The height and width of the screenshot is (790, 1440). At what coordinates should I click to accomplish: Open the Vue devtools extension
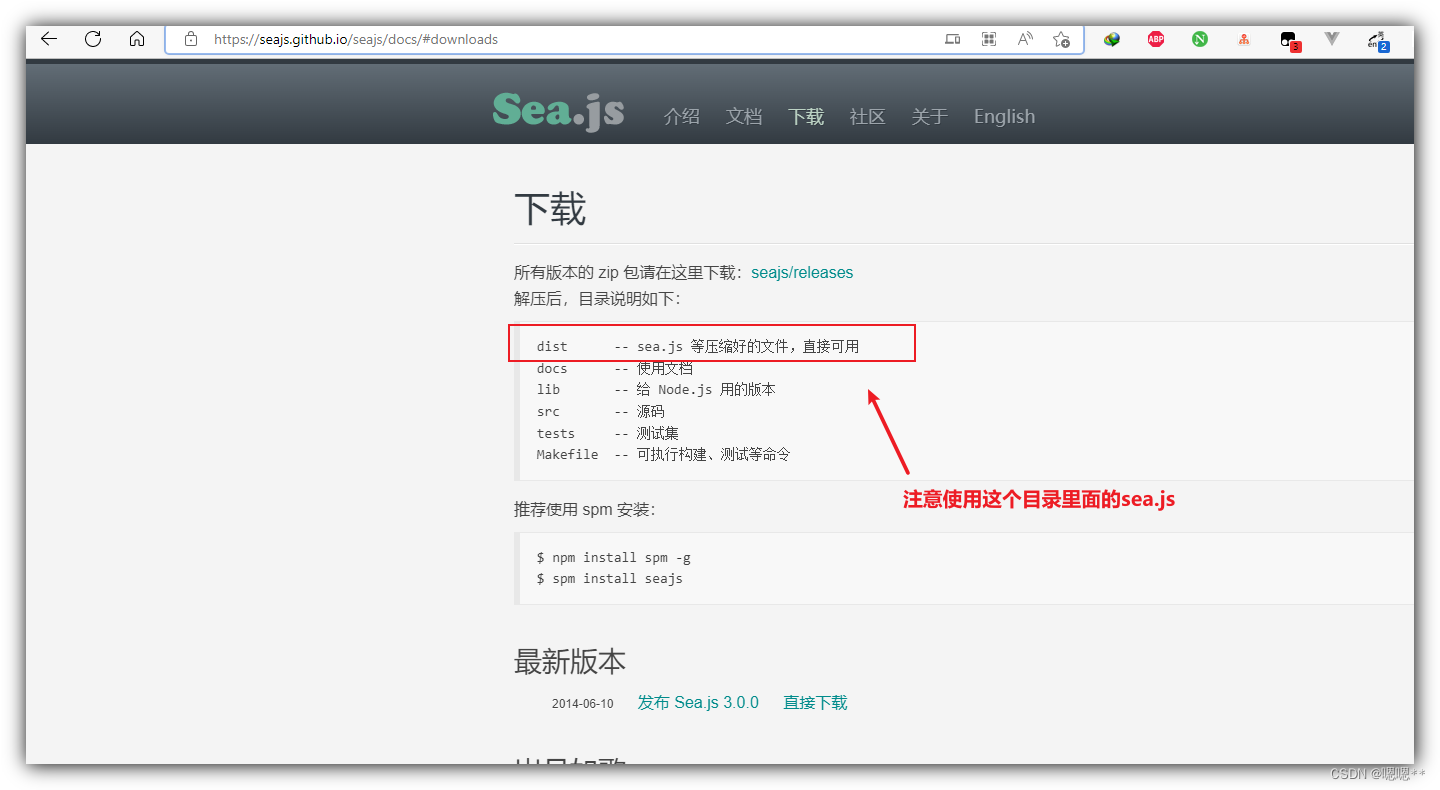[1332, 39]
